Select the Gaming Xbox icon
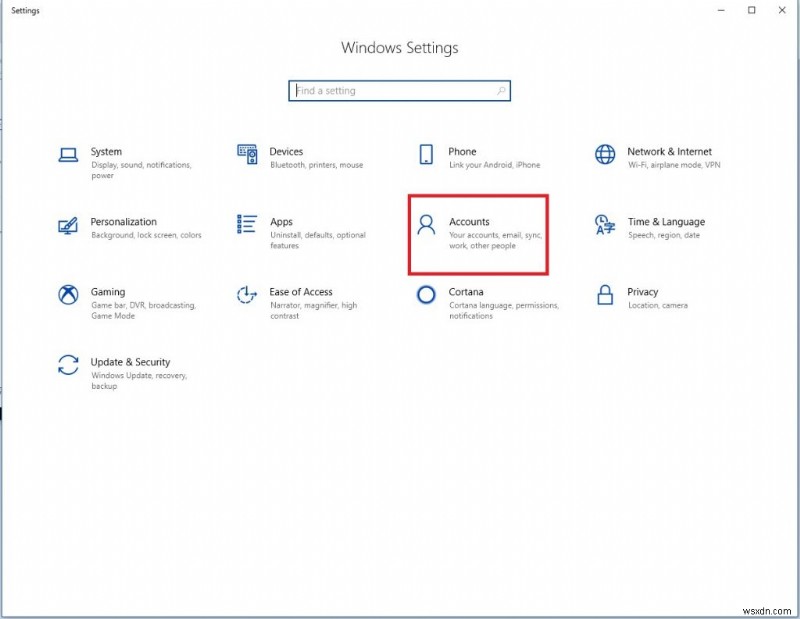This screenshot has width=800, height=619. click(x=68, y=294)
